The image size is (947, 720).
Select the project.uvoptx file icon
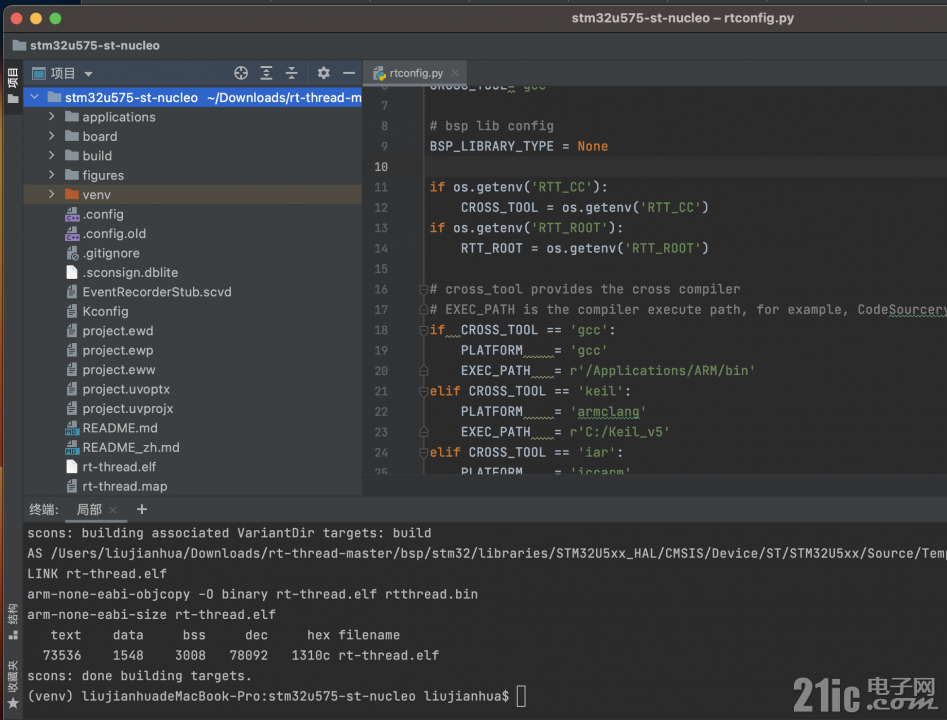(72, 389)
